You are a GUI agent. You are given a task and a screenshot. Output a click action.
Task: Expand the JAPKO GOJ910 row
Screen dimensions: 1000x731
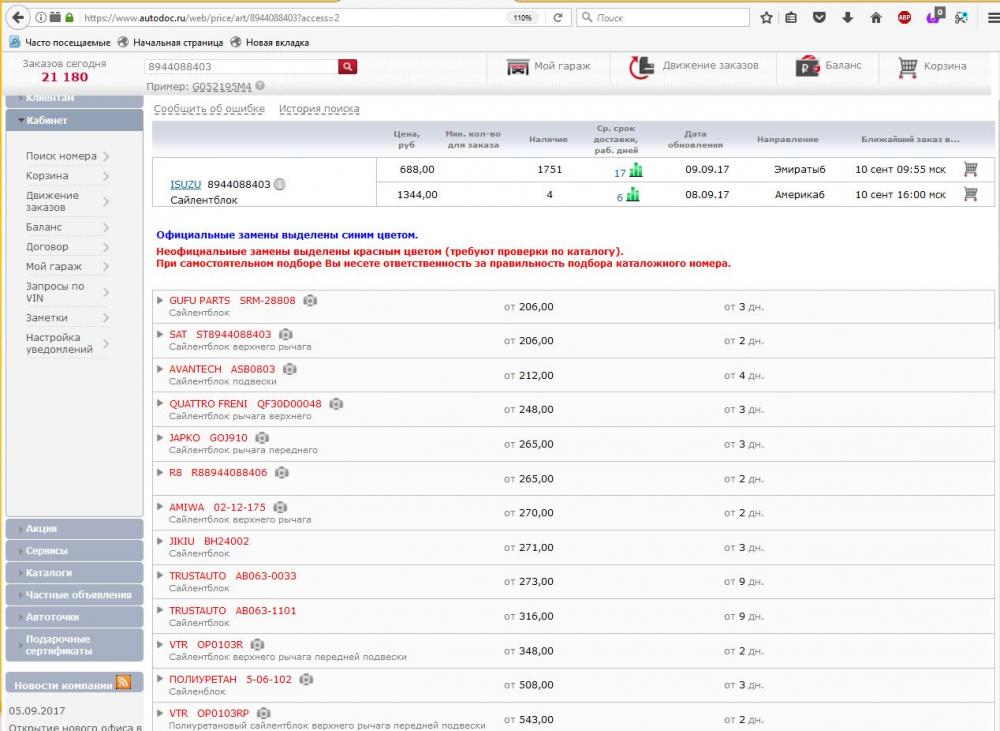point(160,437)
